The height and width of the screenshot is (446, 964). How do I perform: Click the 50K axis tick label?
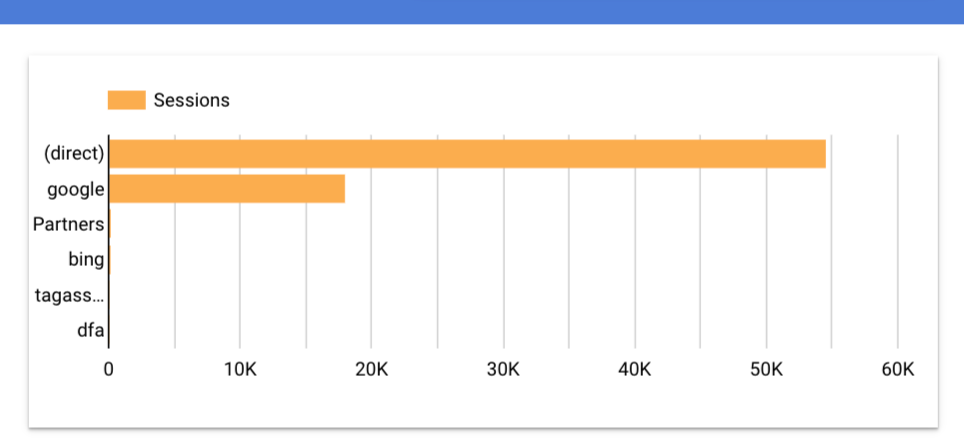click(x=767, y=370)
